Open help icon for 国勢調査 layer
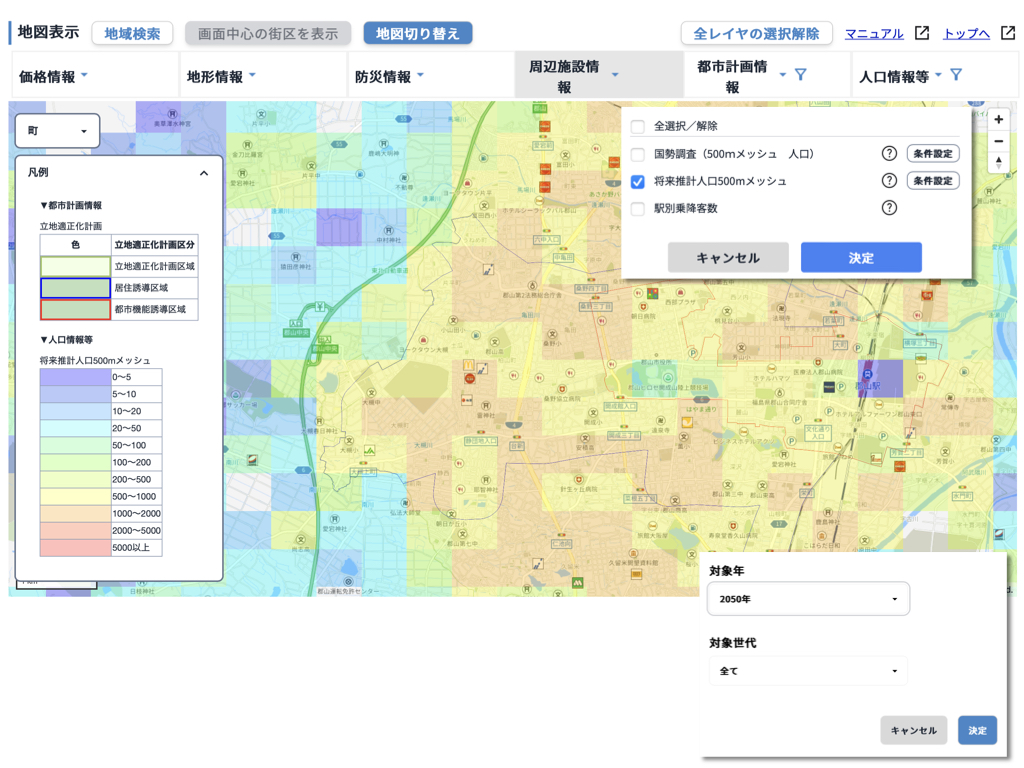This screenshot has height=768, width=1024. (x=888, y=154)
